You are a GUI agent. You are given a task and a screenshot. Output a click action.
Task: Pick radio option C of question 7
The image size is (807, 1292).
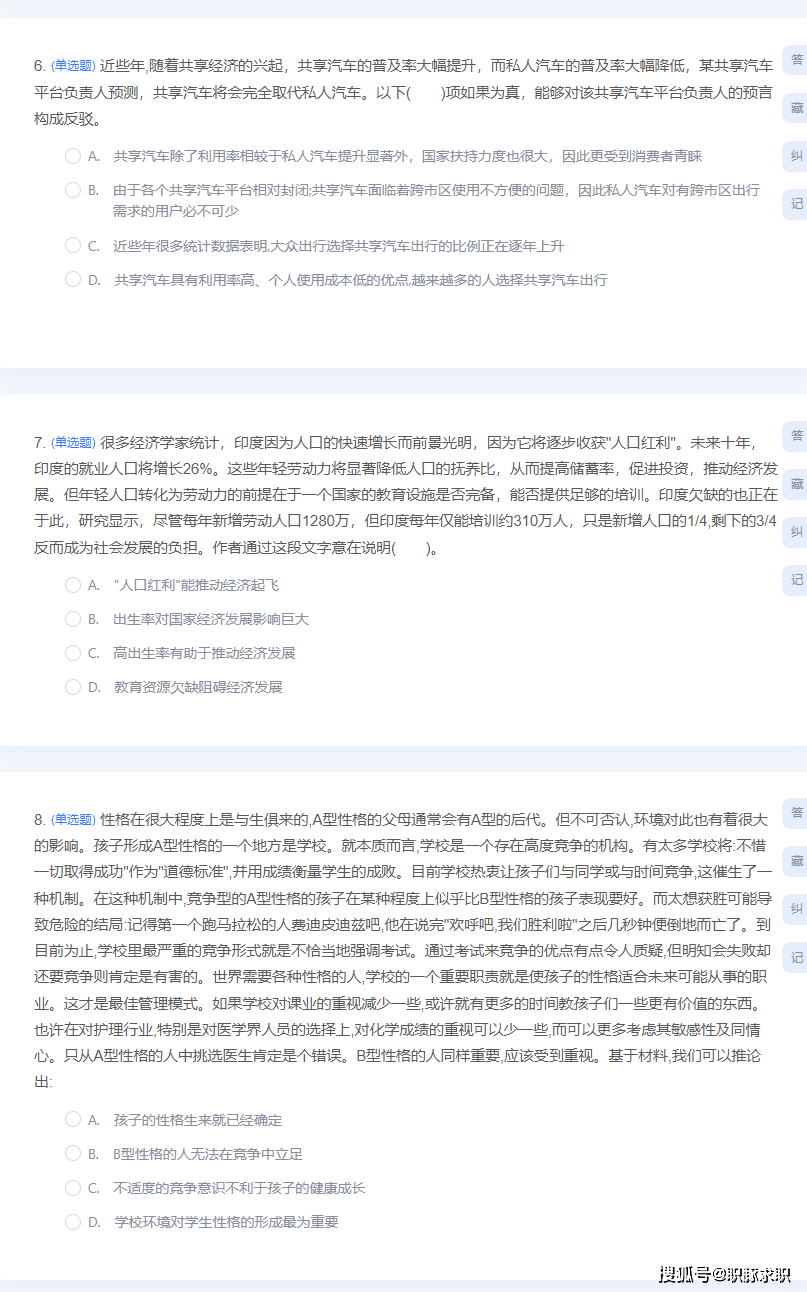point(73,653)
